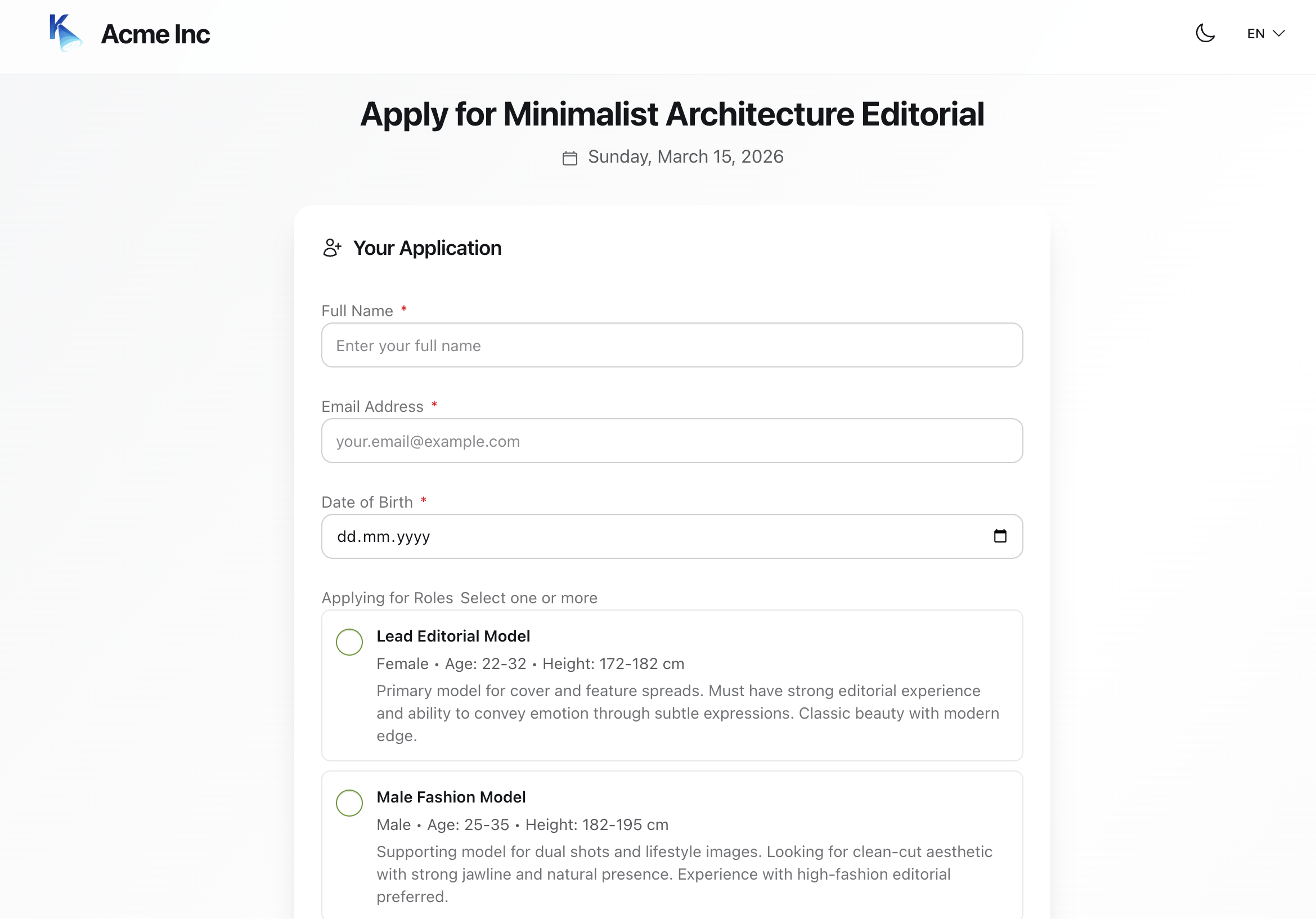Click the Lead Editorial Model title text
This screenshot has height=919, width=1316.
coord(453,636)
